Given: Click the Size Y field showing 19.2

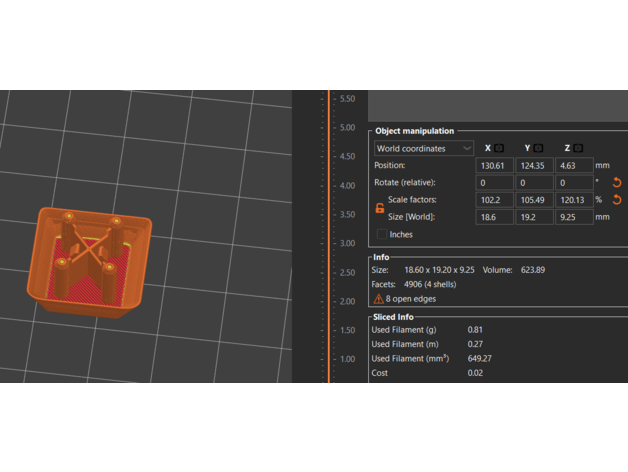Looking at the screenshot, I should (x=533, y=217).
